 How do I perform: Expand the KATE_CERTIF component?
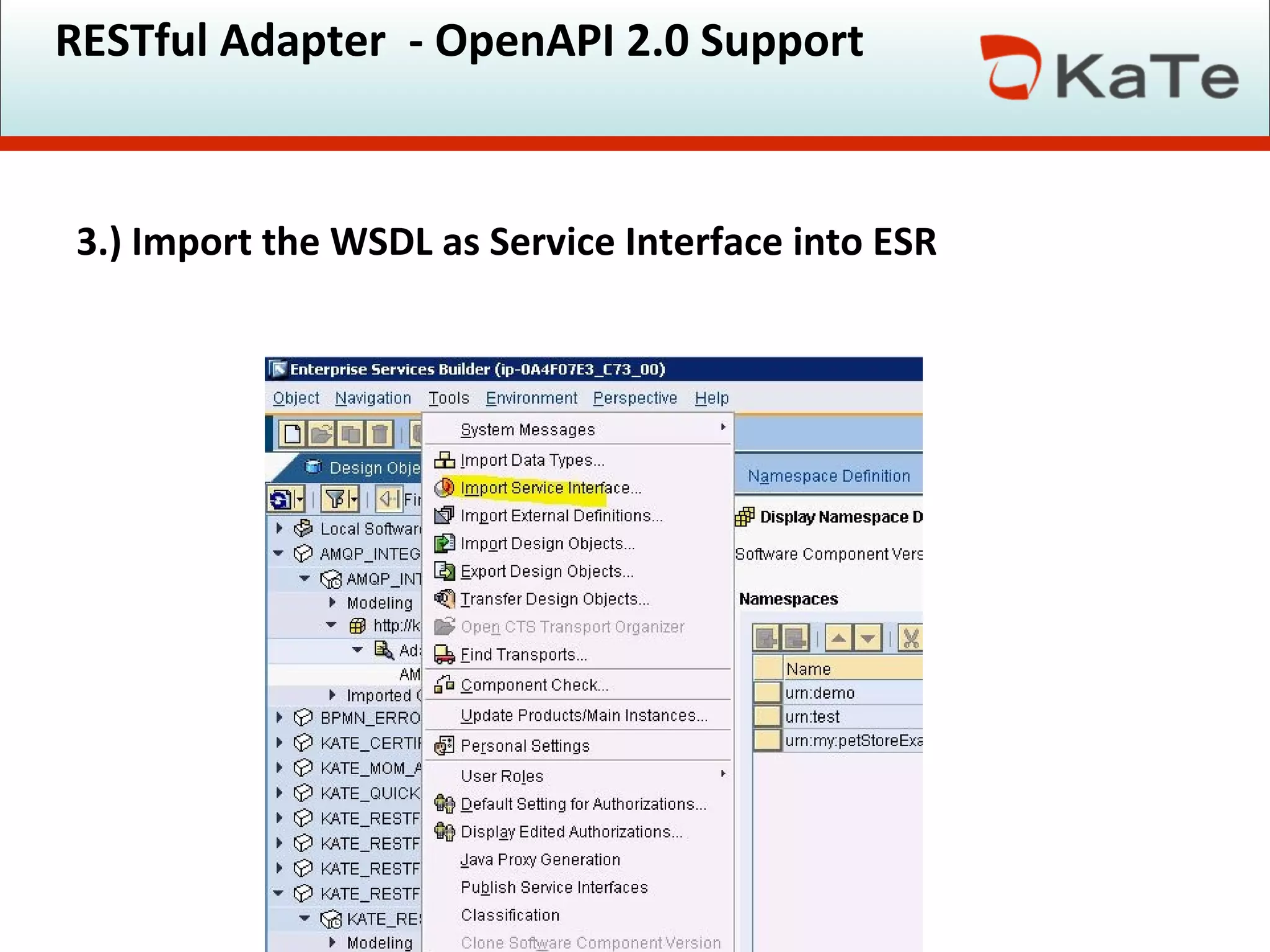279,743
